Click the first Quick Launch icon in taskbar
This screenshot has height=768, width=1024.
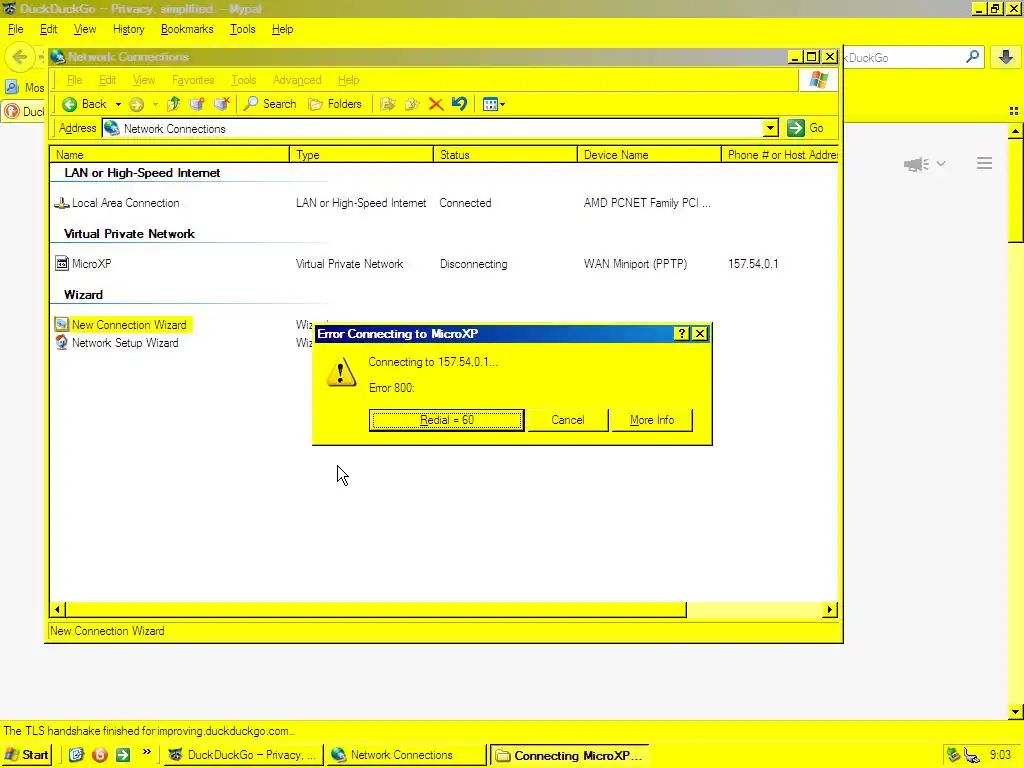[76, 755]
